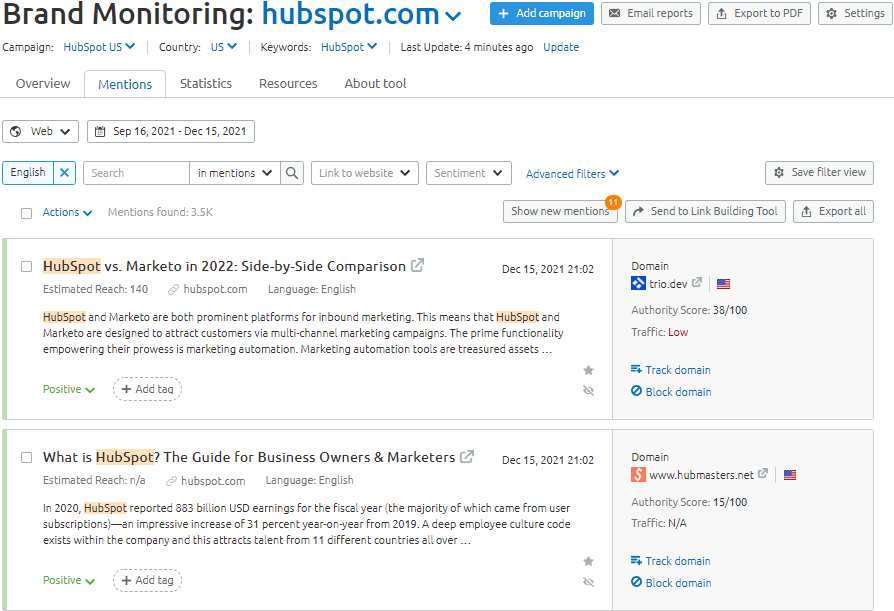This screenshot has height=611, width=894.
Task: Select all mentions checkbox next to Actions
Action: (26, 213)
